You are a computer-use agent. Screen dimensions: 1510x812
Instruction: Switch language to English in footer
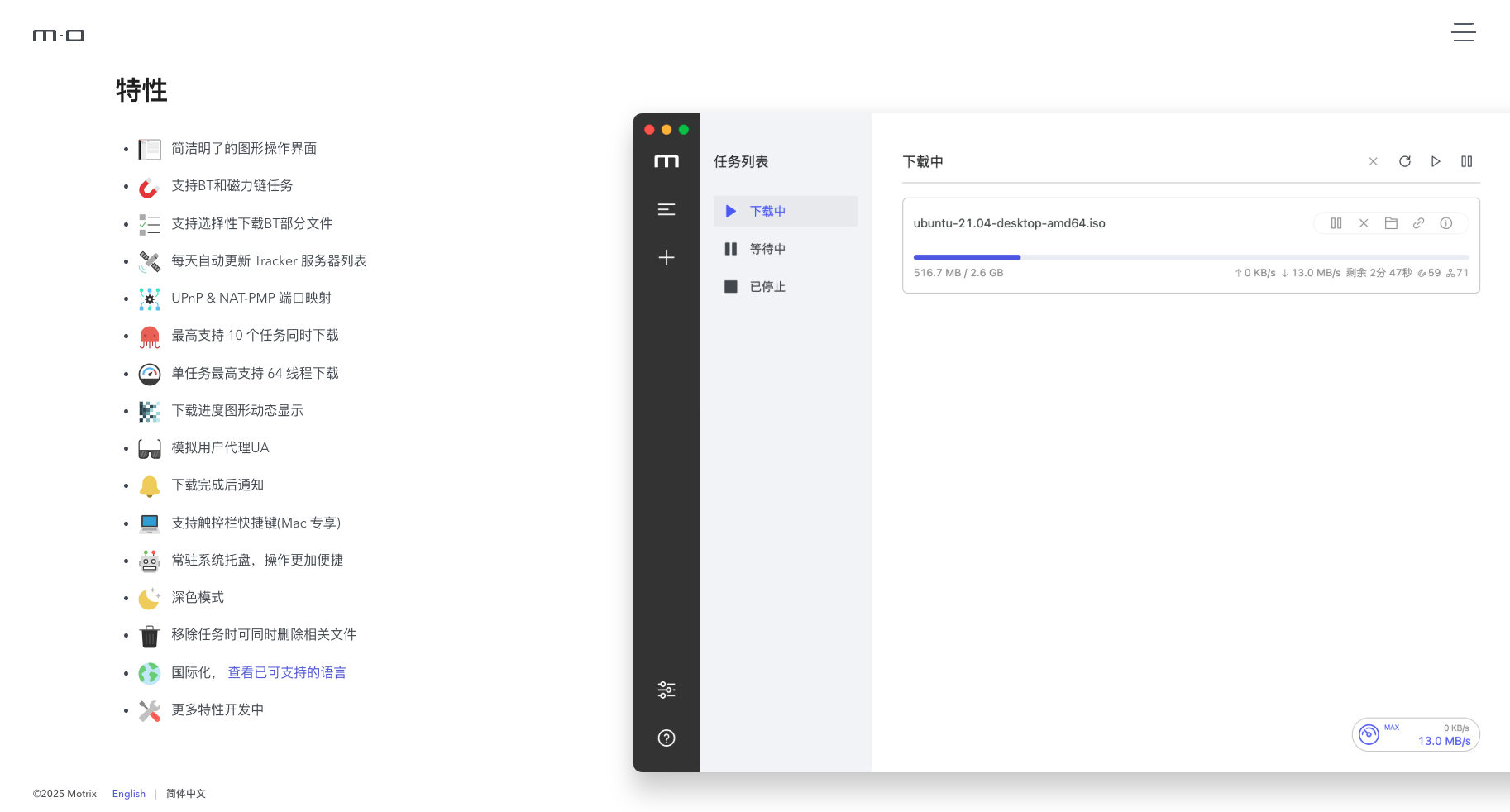(x=129, y=794)
